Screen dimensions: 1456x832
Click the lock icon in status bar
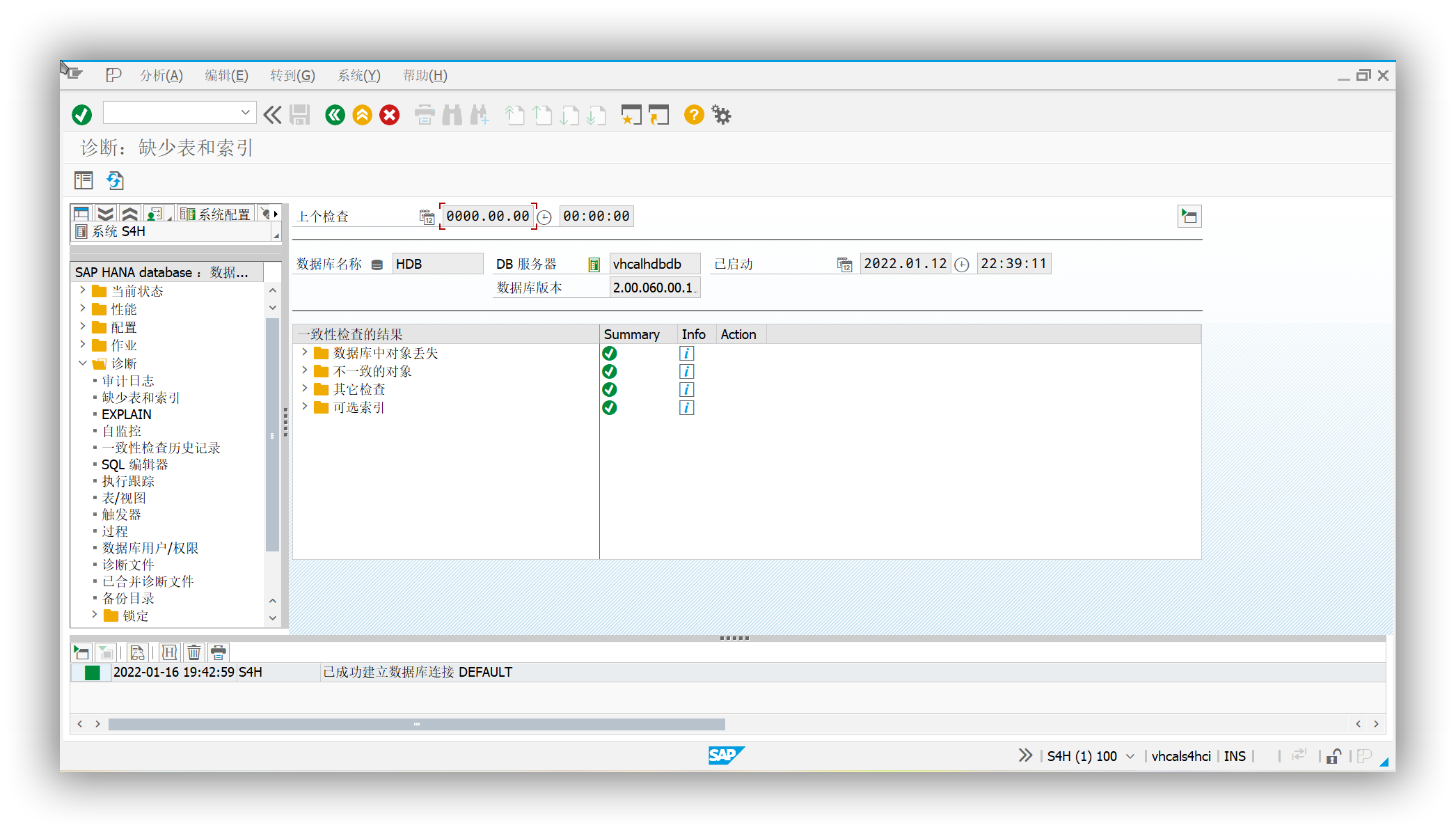tap(1334, 756)
